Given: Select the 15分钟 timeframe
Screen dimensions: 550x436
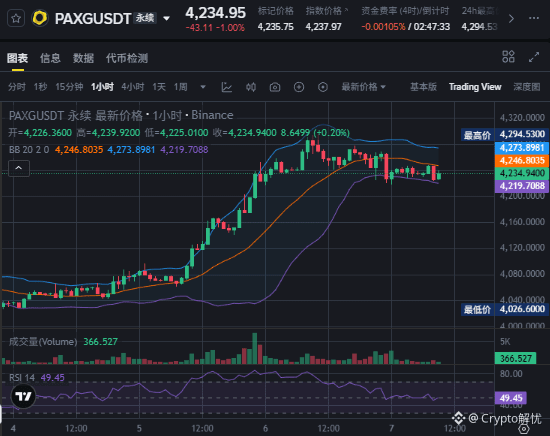Looking at the screenshot, I should coord(69,87).
